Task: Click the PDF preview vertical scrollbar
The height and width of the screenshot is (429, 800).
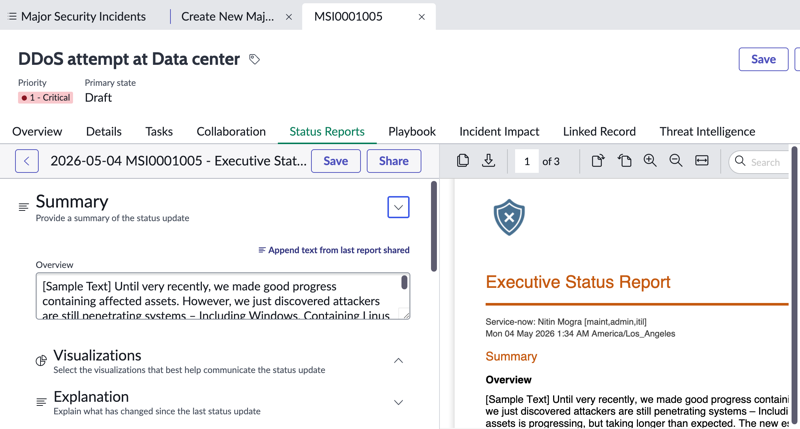Action: 793,286
